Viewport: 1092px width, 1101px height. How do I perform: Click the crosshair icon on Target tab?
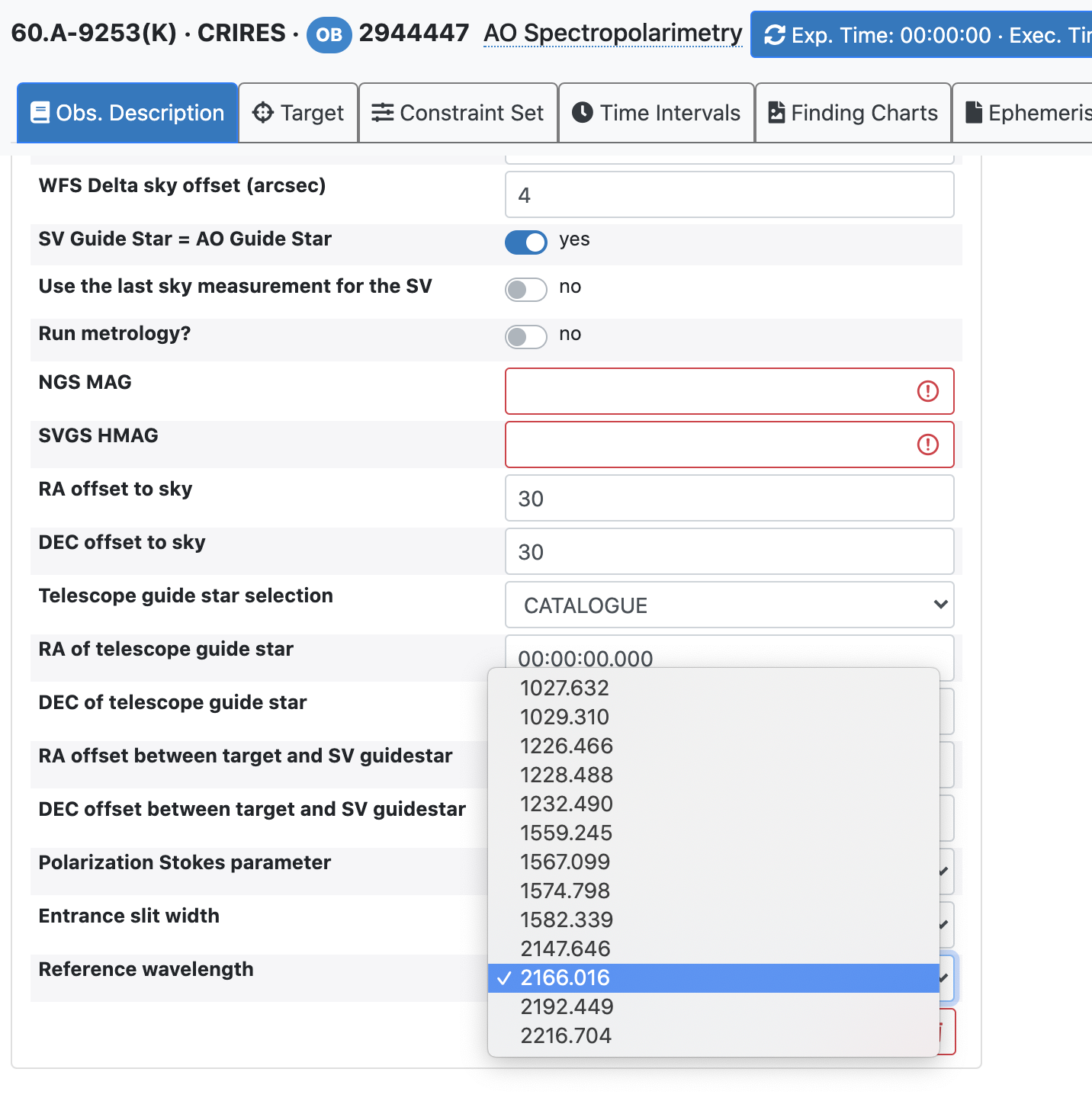[262, 113]
